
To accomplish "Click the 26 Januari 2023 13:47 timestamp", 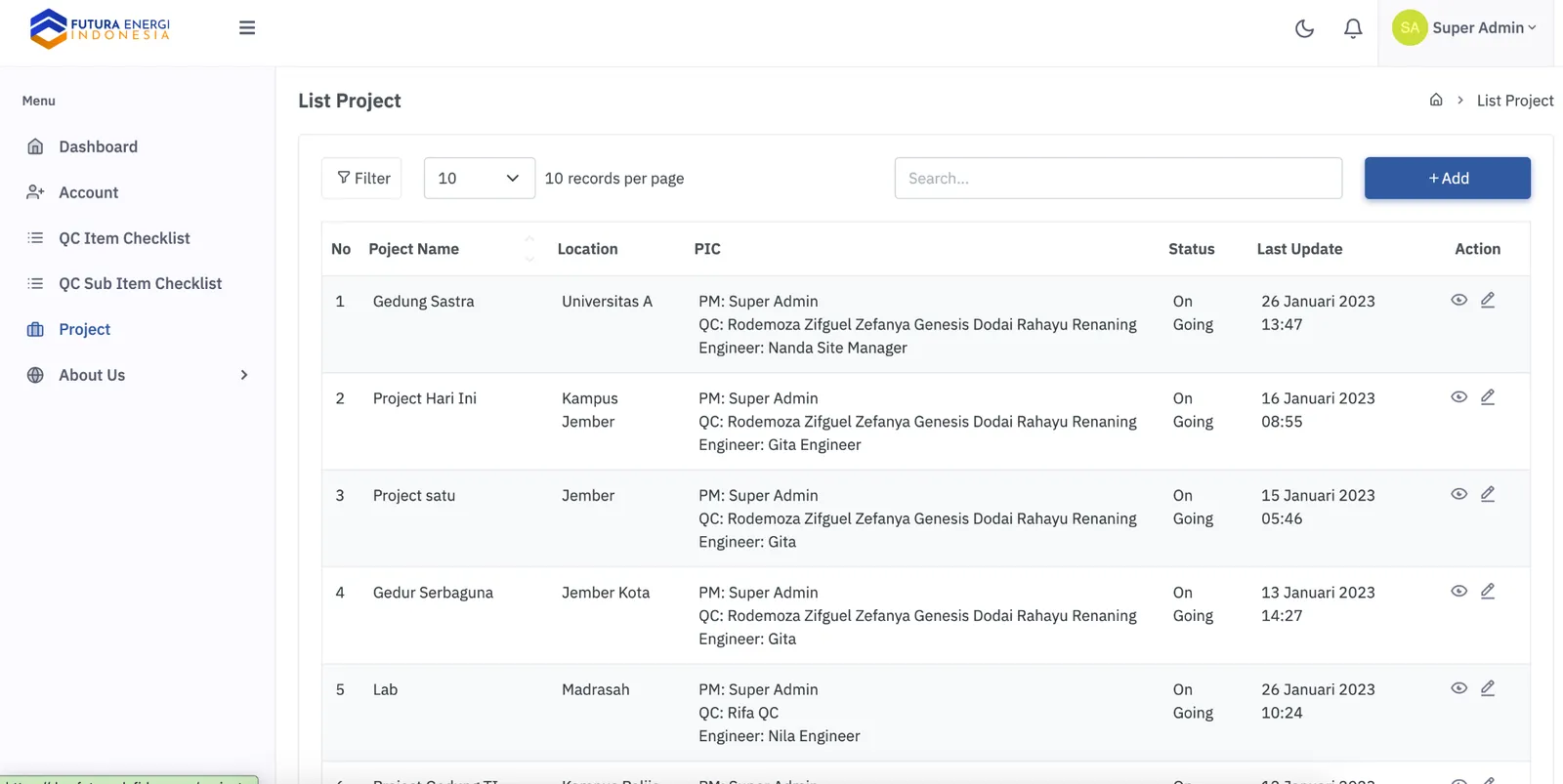I will pyautogui.click(x=1318, y=312).
